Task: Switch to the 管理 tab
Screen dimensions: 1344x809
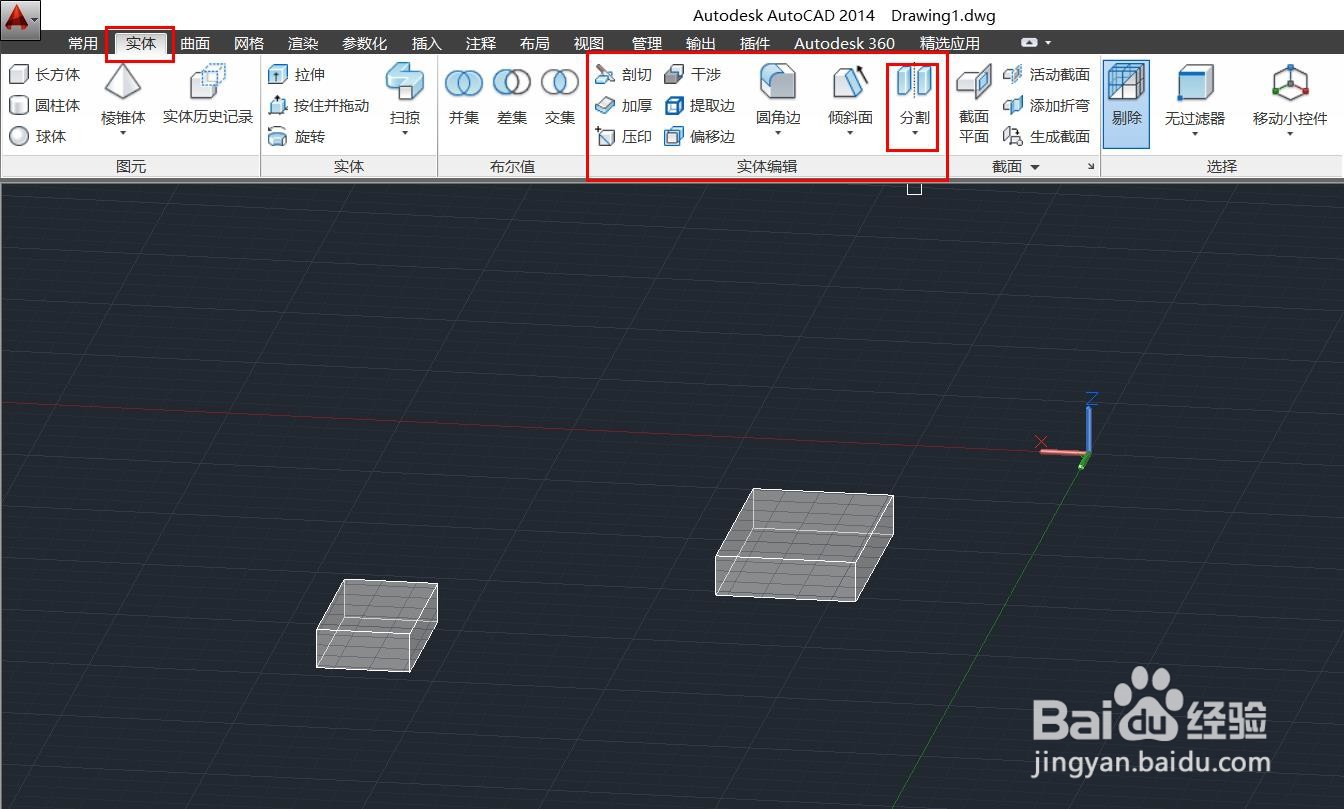Action: click(647, 44)
